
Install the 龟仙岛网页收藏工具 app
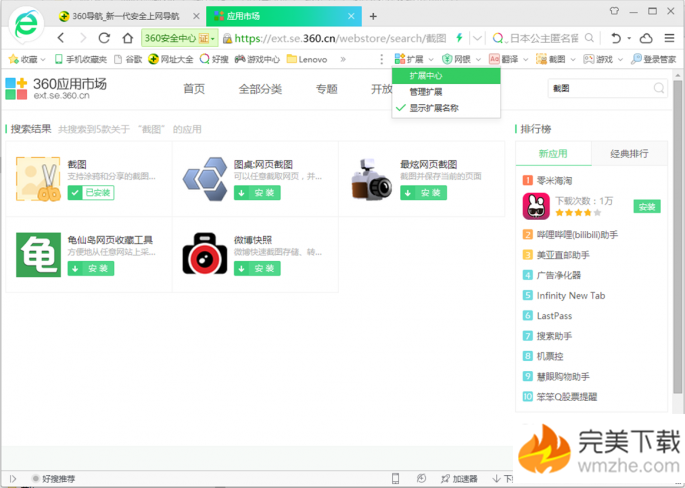pyautogui.click(x=90, y=268)
